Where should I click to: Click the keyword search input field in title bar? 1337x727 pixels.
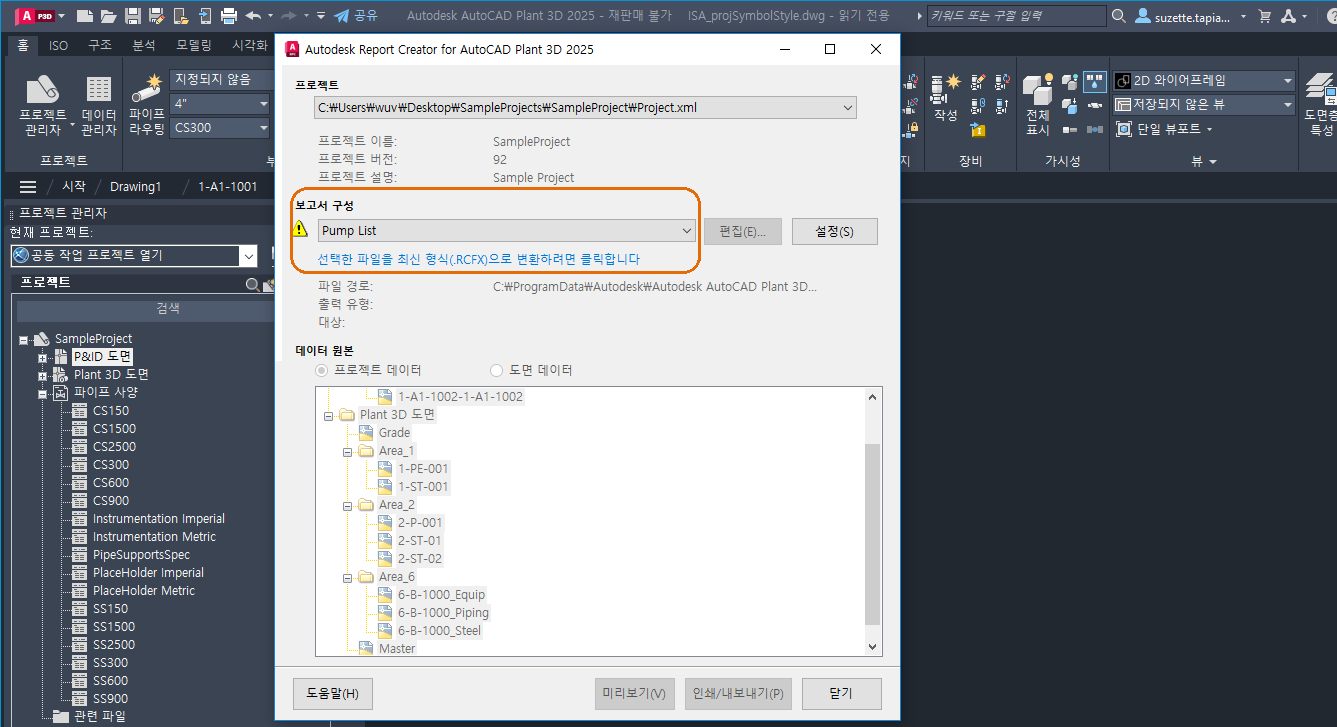(1018, 16)
